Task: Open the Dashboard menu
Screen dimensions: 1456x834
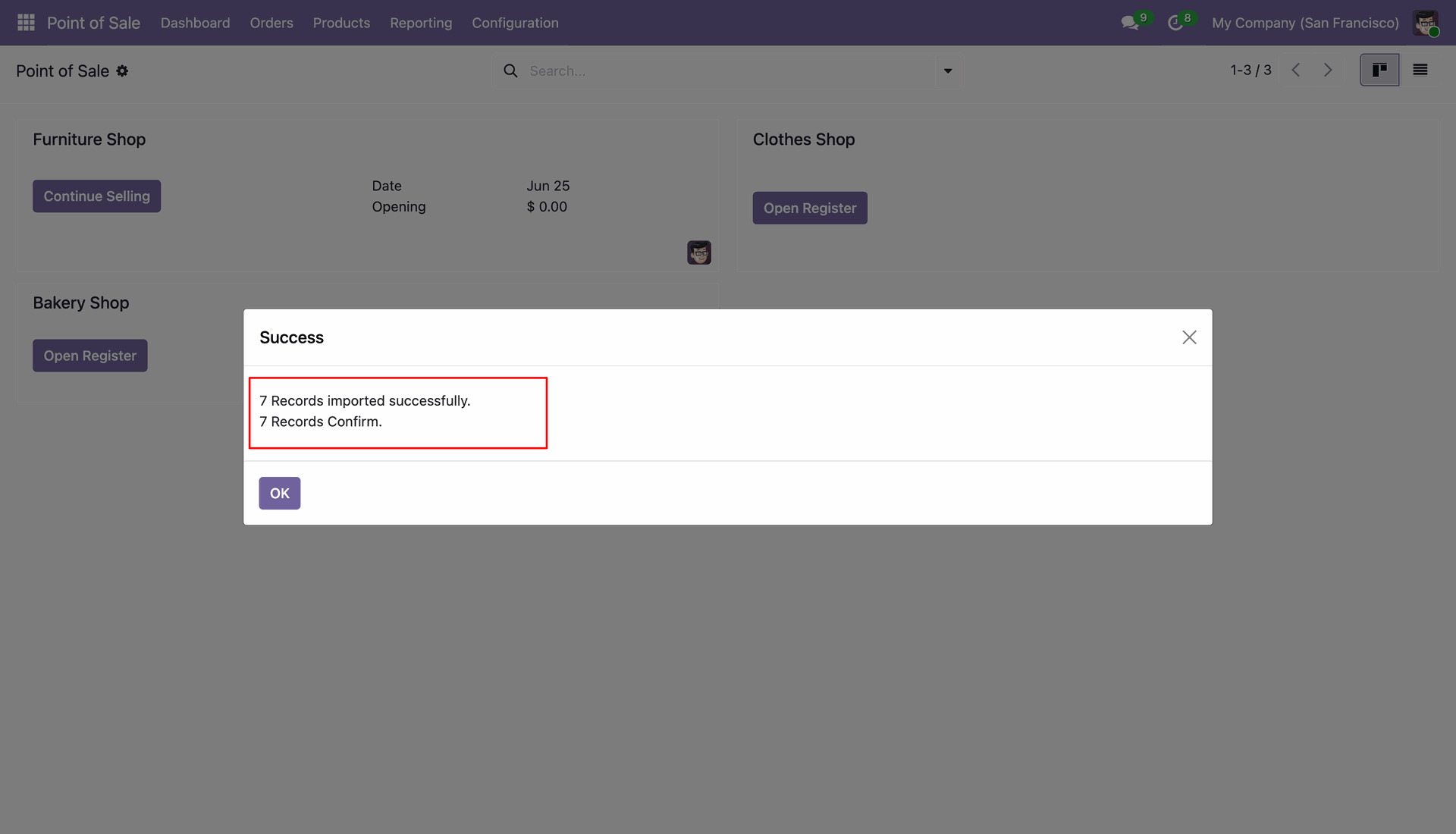Action: (x=195, y=23)
